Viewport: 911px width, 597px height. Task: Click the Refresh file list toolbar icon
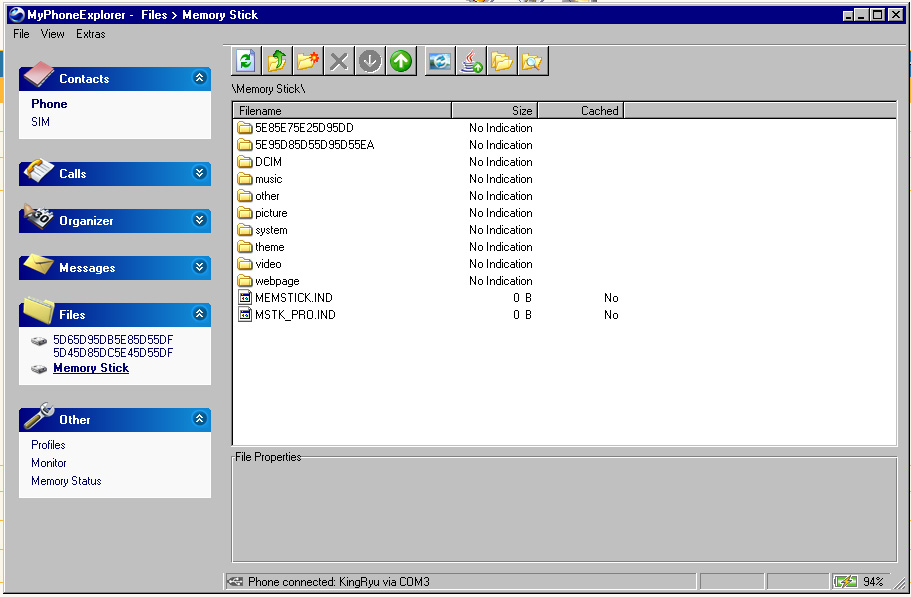click(246, 62)
